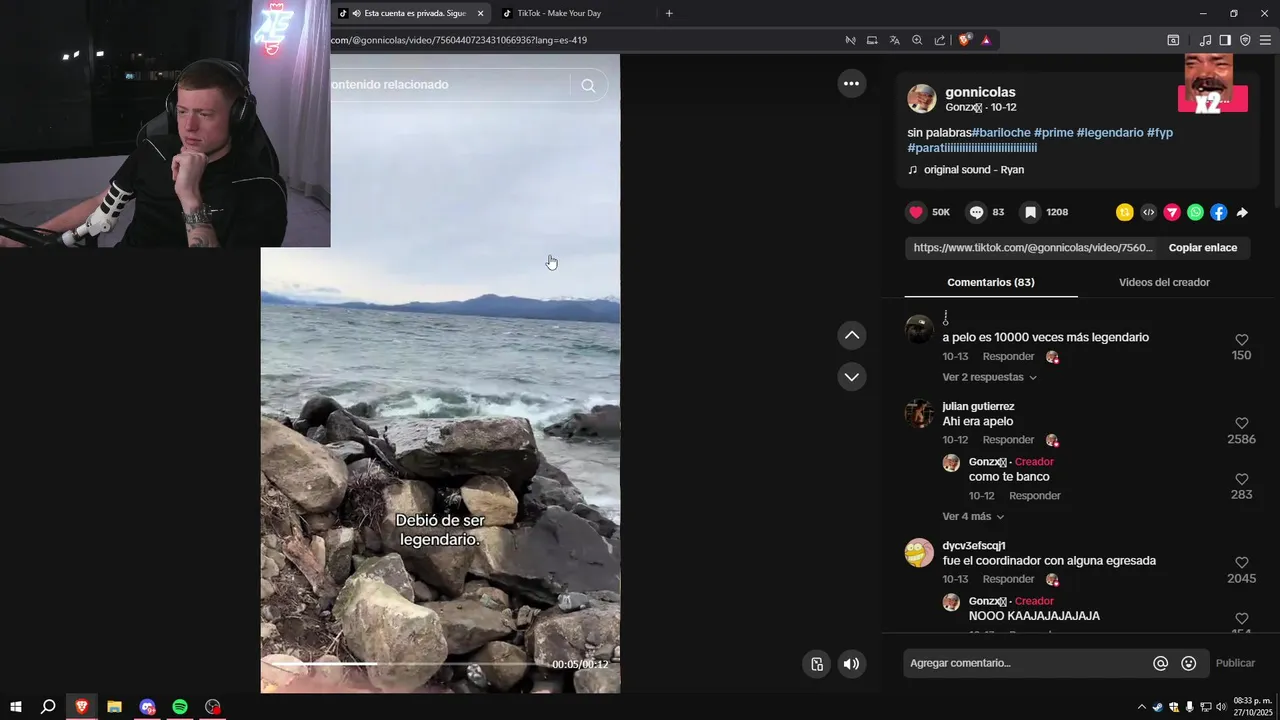Switch to Videos del creador tab
The image size is (1280, 720).
(x=1164, y=282)
